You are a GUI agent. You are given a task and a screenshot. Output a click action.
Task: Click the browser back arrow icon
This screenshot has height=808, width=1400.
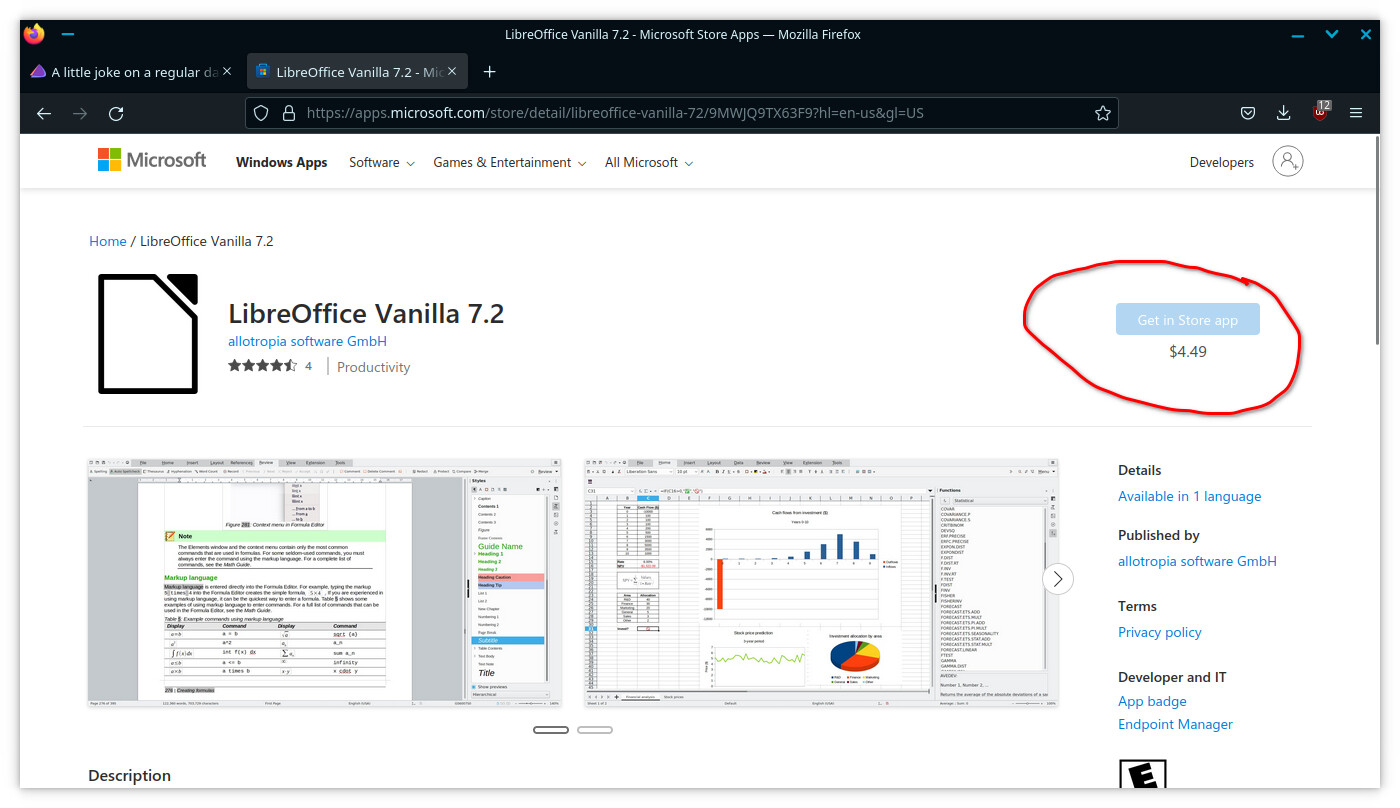[x=44, y=113]
